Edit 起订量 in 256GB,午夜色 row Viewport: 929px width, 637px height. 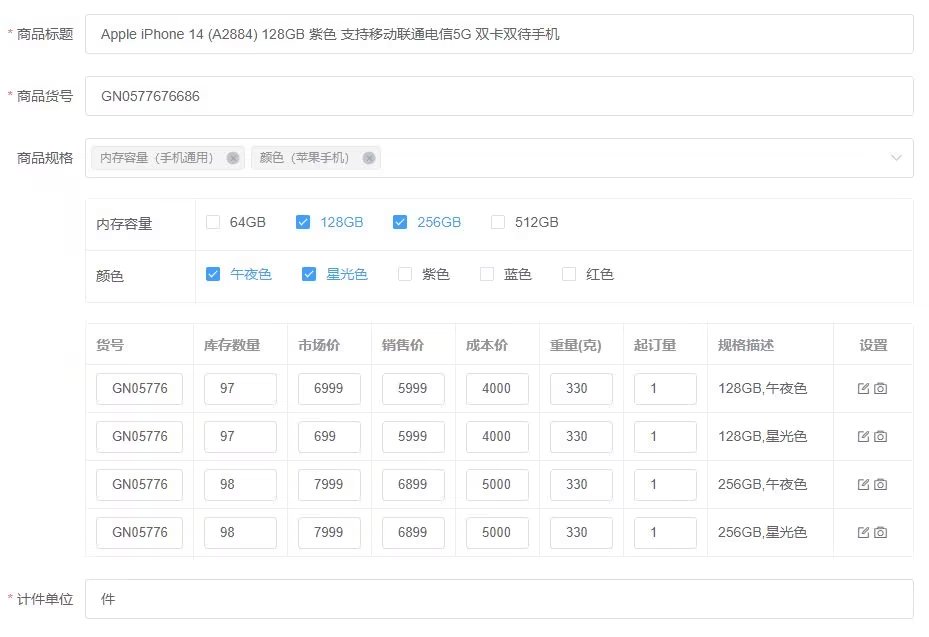click(x=665, y=485)
